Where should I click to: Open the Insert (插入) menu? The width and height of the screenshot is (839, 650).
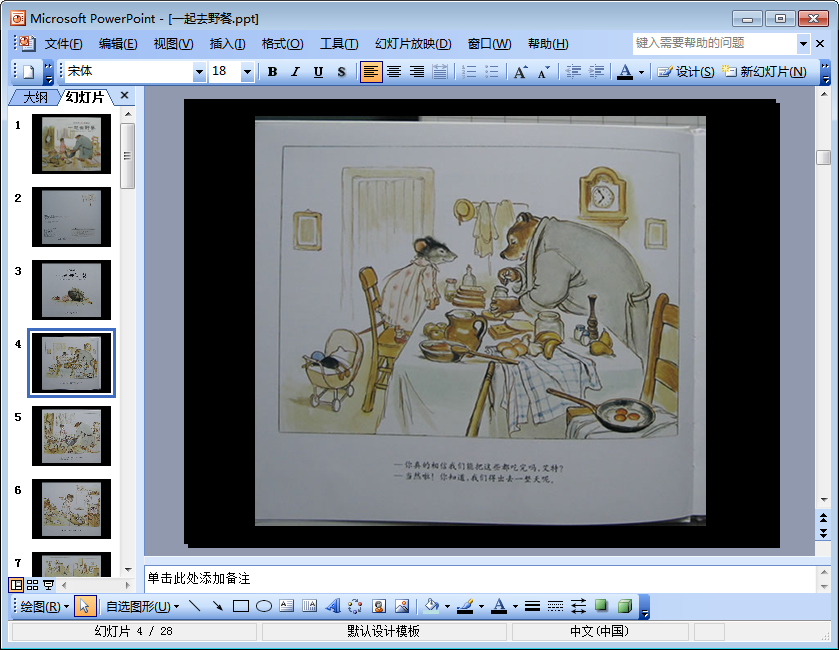tap(227, 44)
